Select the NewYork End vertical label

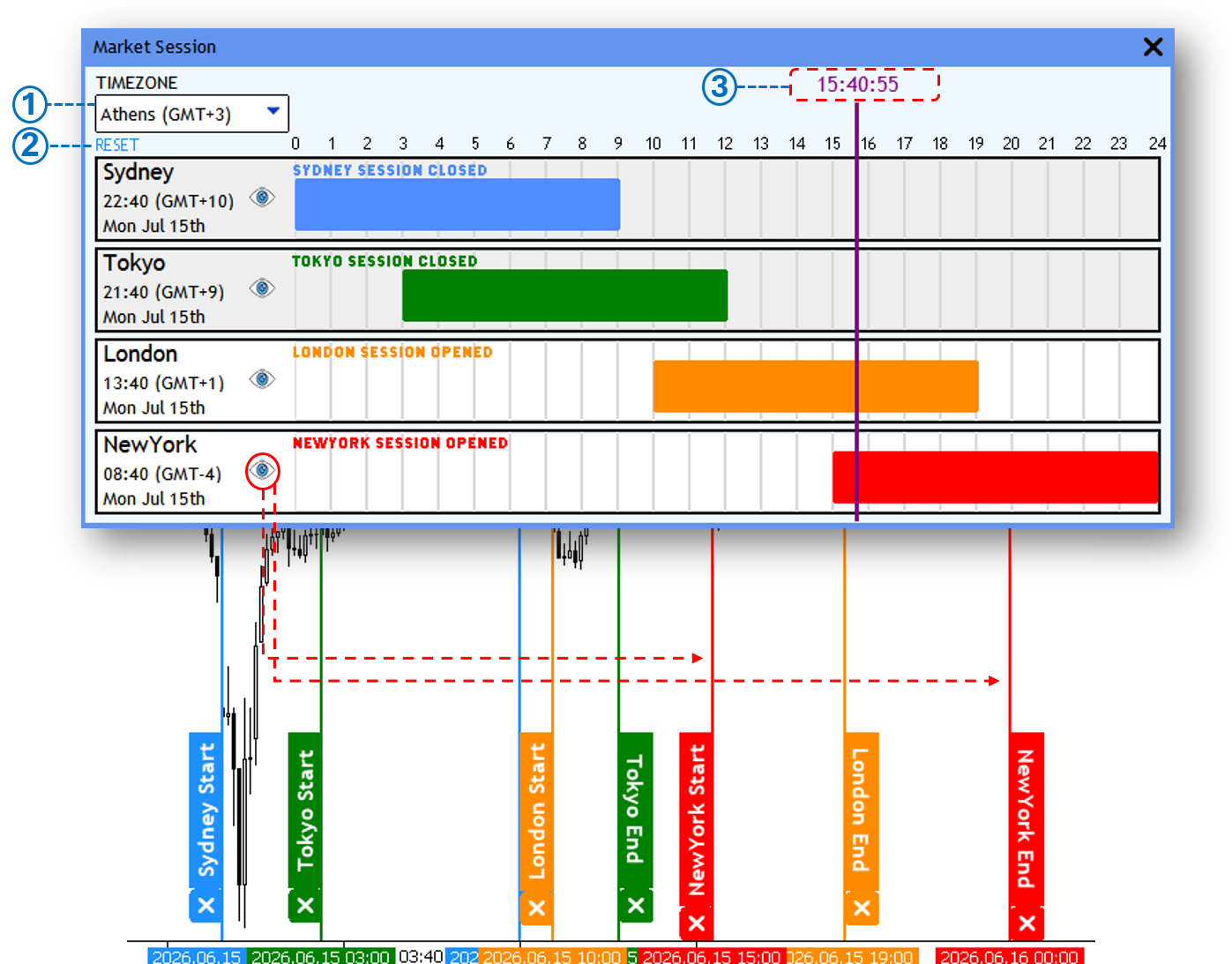(1027, 819)
